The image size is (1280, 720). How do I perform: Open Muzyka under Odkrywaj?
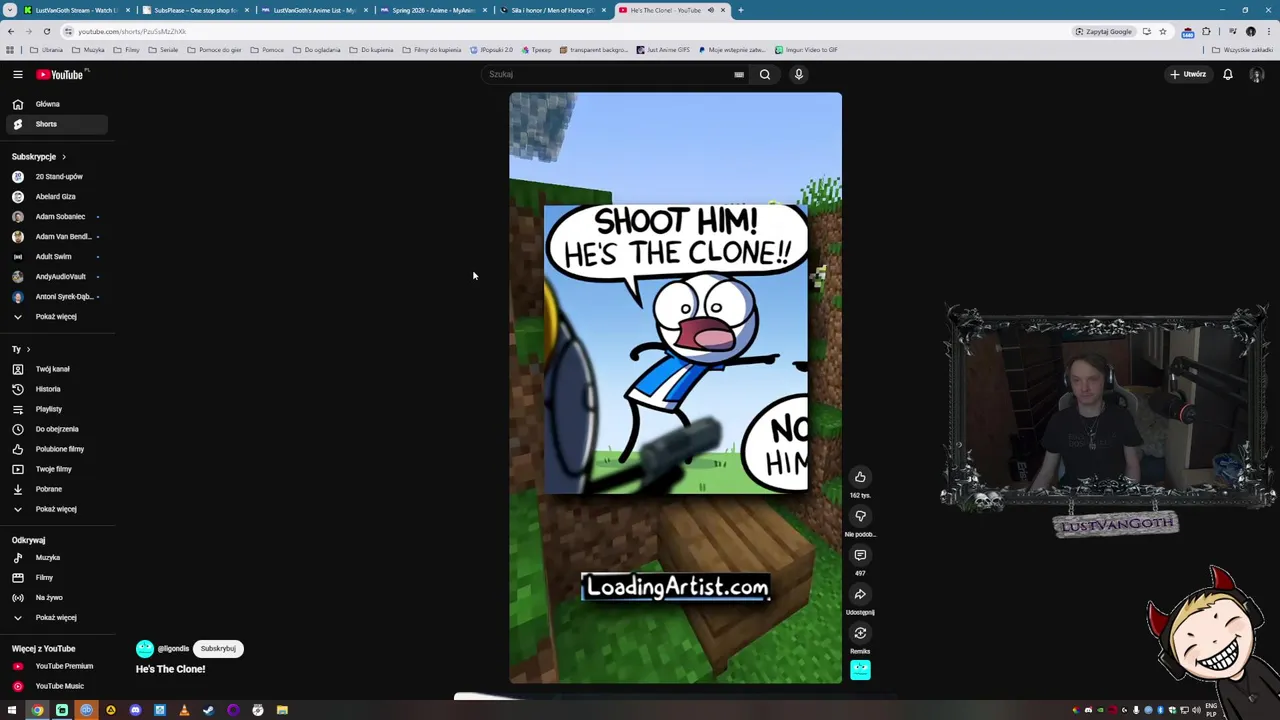point(57,558)
